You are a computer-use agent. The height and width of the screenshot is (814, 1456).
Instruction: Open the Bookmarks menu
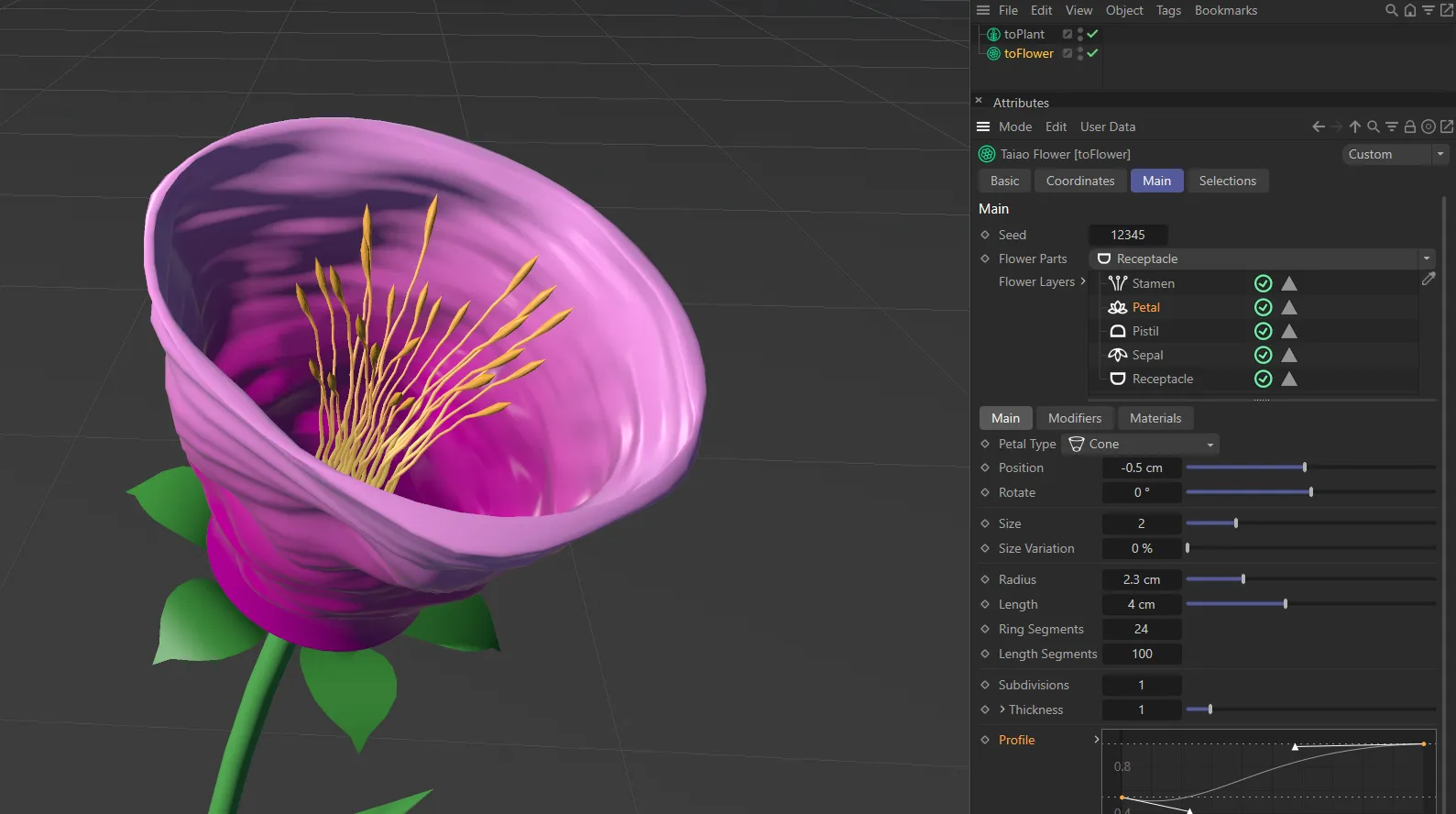pyautogui.click(x=1226, y=10)
